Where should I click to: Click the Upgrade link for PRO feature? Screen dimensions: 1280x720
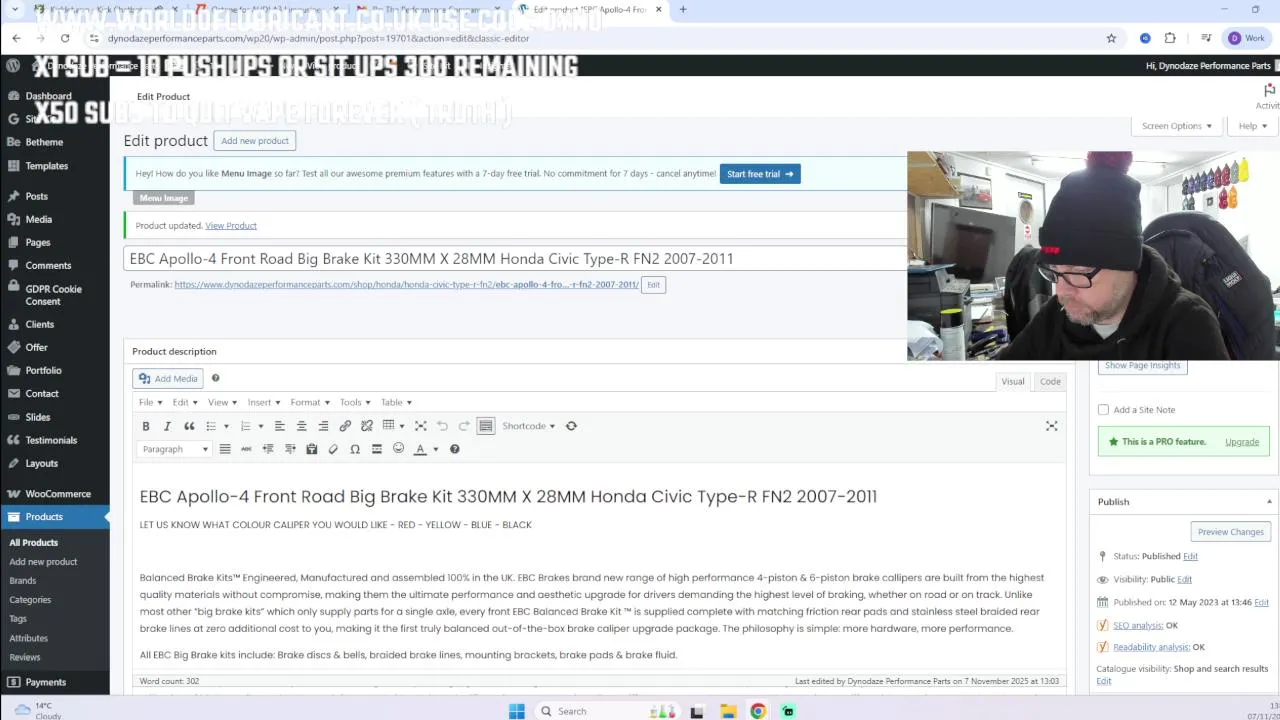click(x=1242, y=442)
